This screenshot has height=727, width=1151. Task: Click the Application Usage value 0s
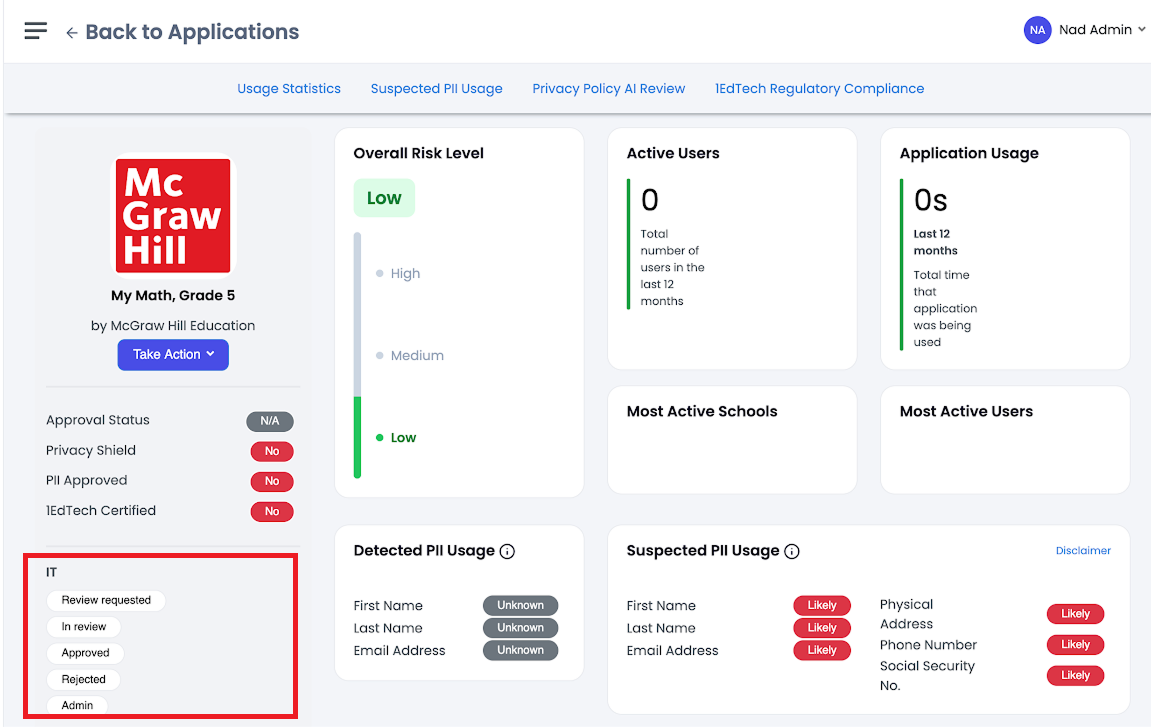[x=931, y=200]
